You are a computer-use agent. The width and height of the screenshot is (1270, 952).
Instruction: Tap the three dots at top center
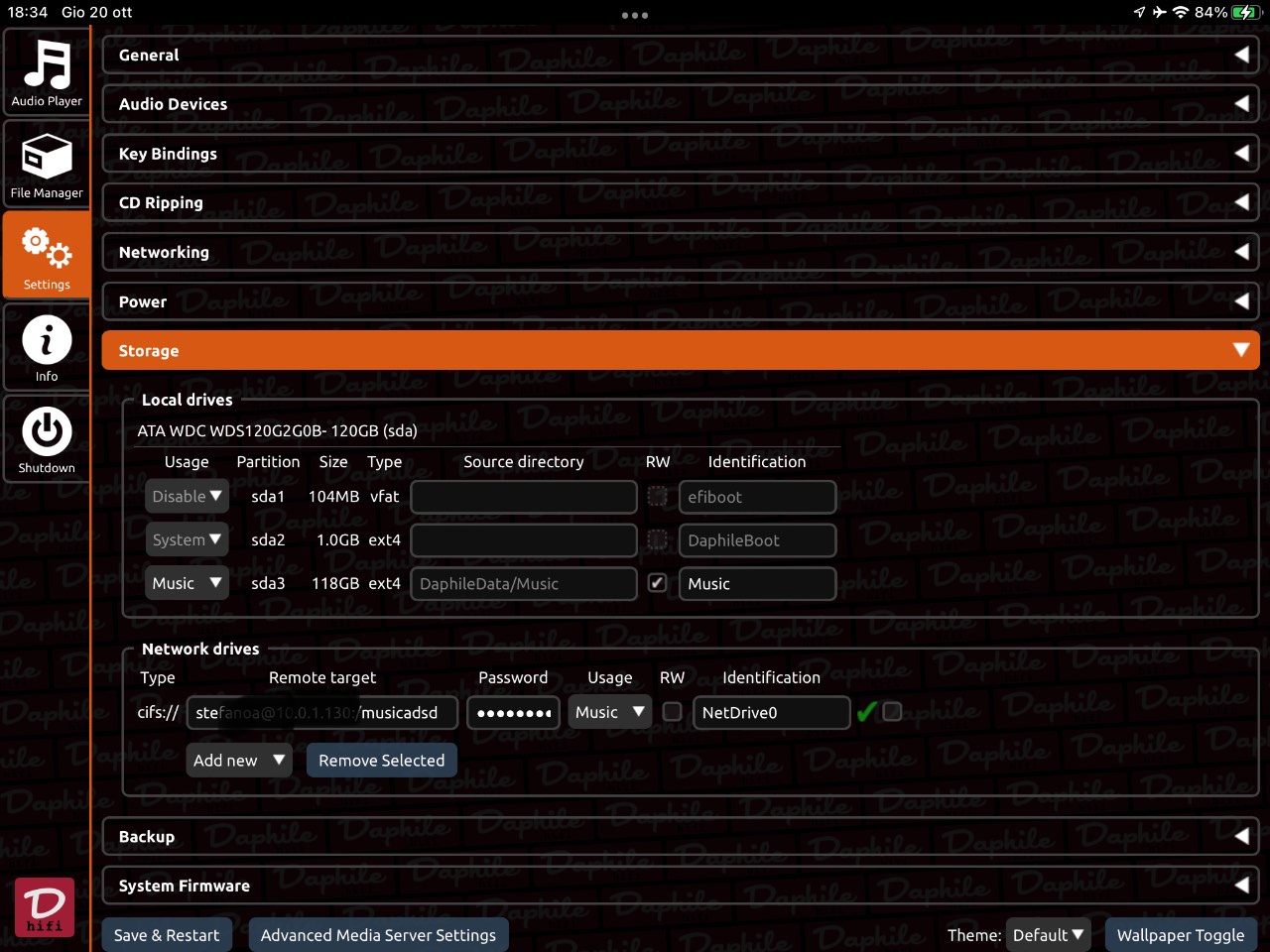[635, 15]
